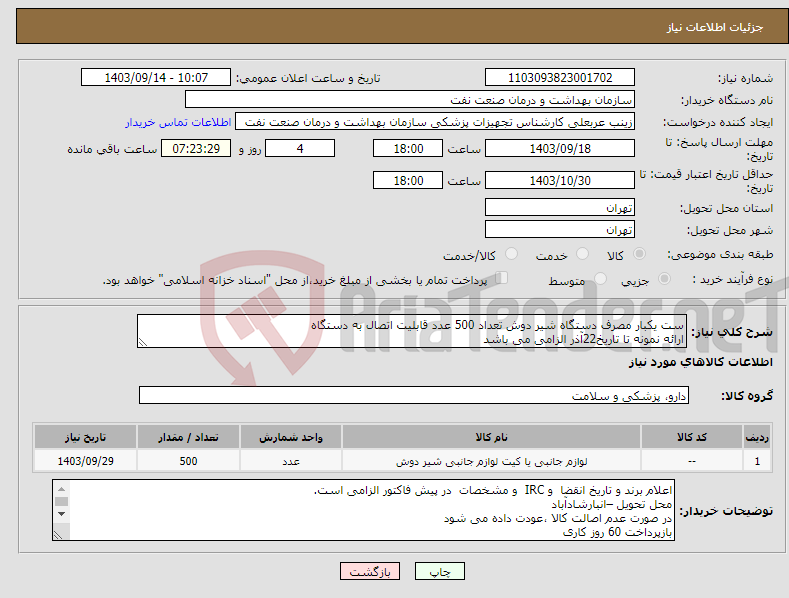Click the buyer notes text area
Image resolution: width=789 pixels, height=598 pixels.
[x=363, y=510]
